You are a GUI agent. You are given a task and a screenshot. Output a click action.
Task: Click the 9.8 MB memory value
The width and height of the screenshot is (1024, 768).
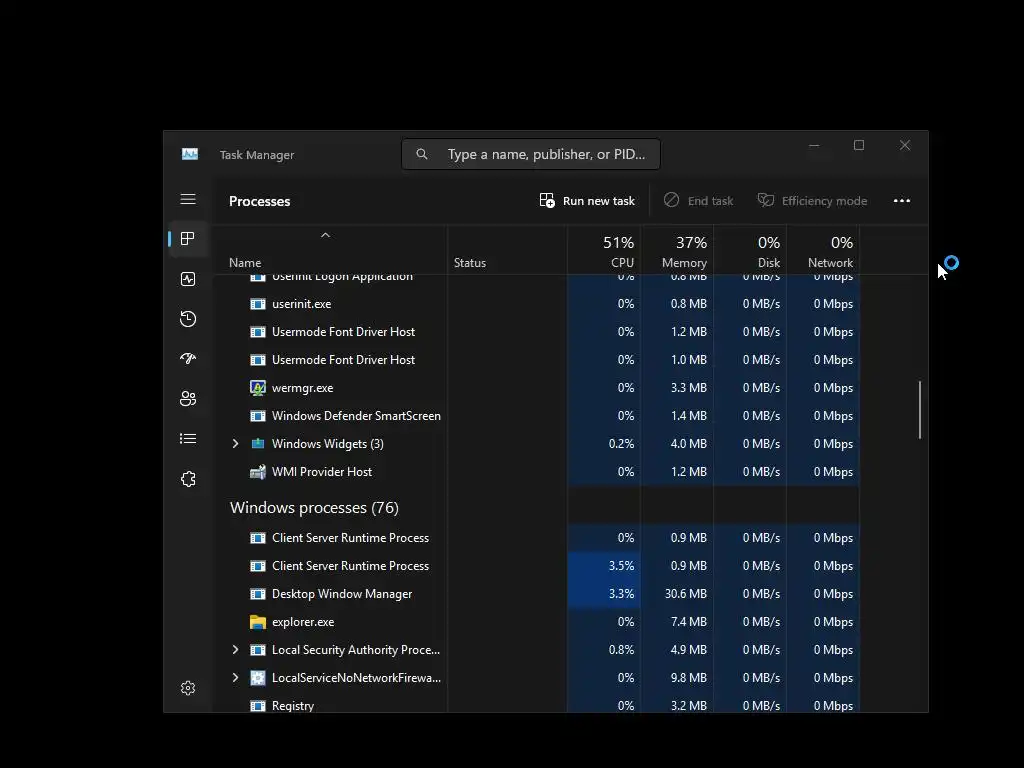coord(688,678)
